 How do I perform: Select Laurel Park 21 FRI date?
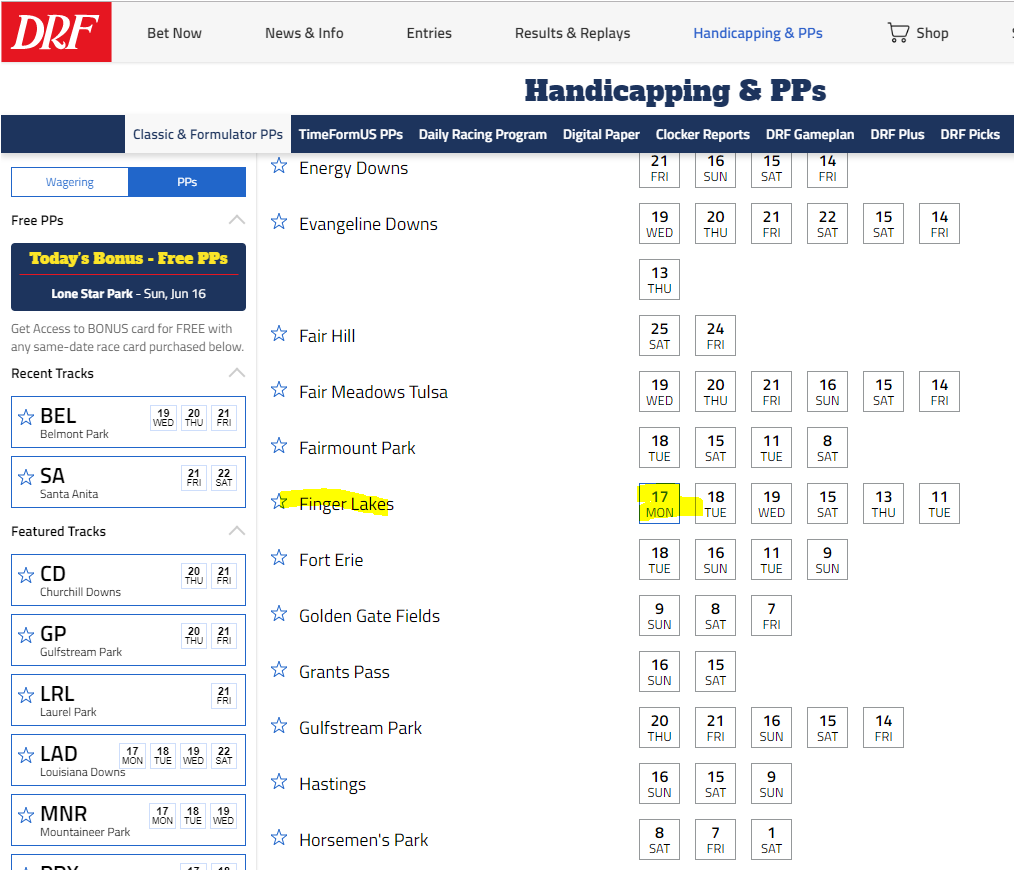click(223, 696)
